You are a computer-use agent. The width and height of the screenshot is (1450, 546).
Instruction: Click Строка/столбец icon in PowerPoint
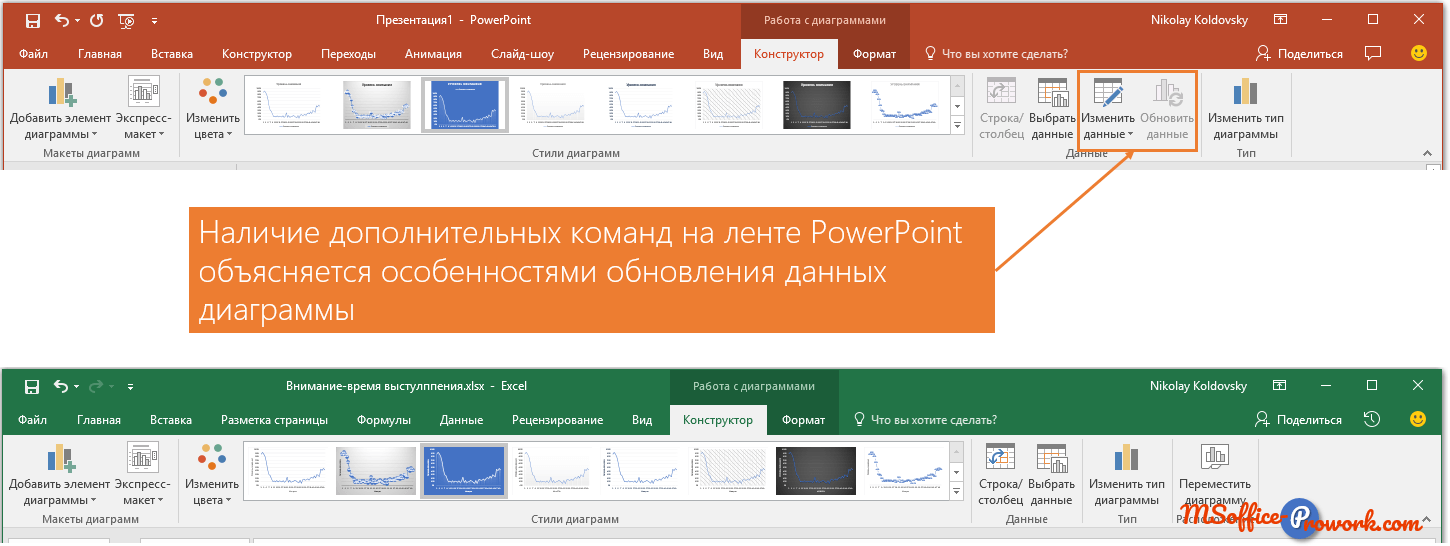[1001, 108]
